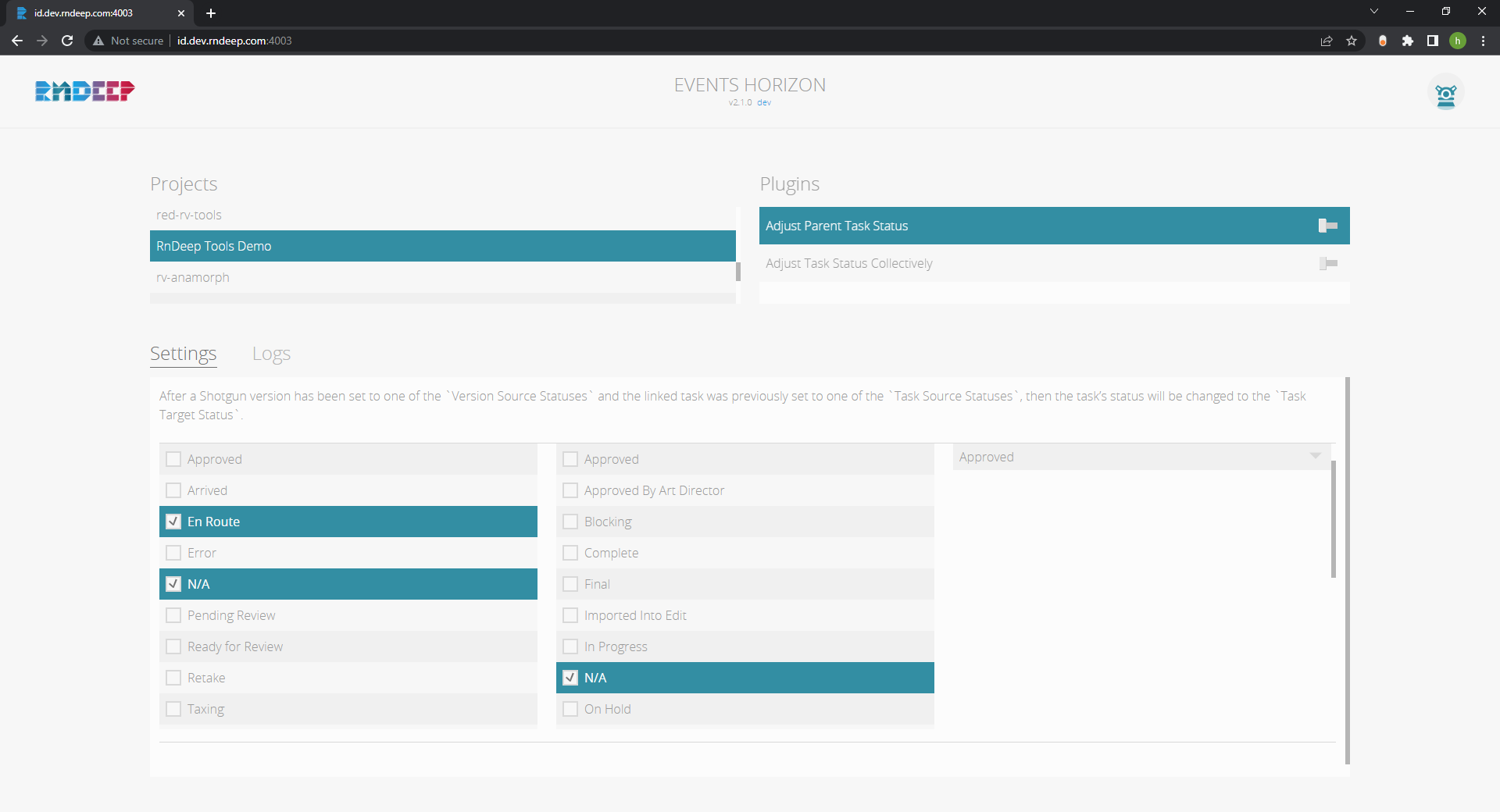The image size is (1500, 812).
Task: Click the share page icon
Action: 1327,41
